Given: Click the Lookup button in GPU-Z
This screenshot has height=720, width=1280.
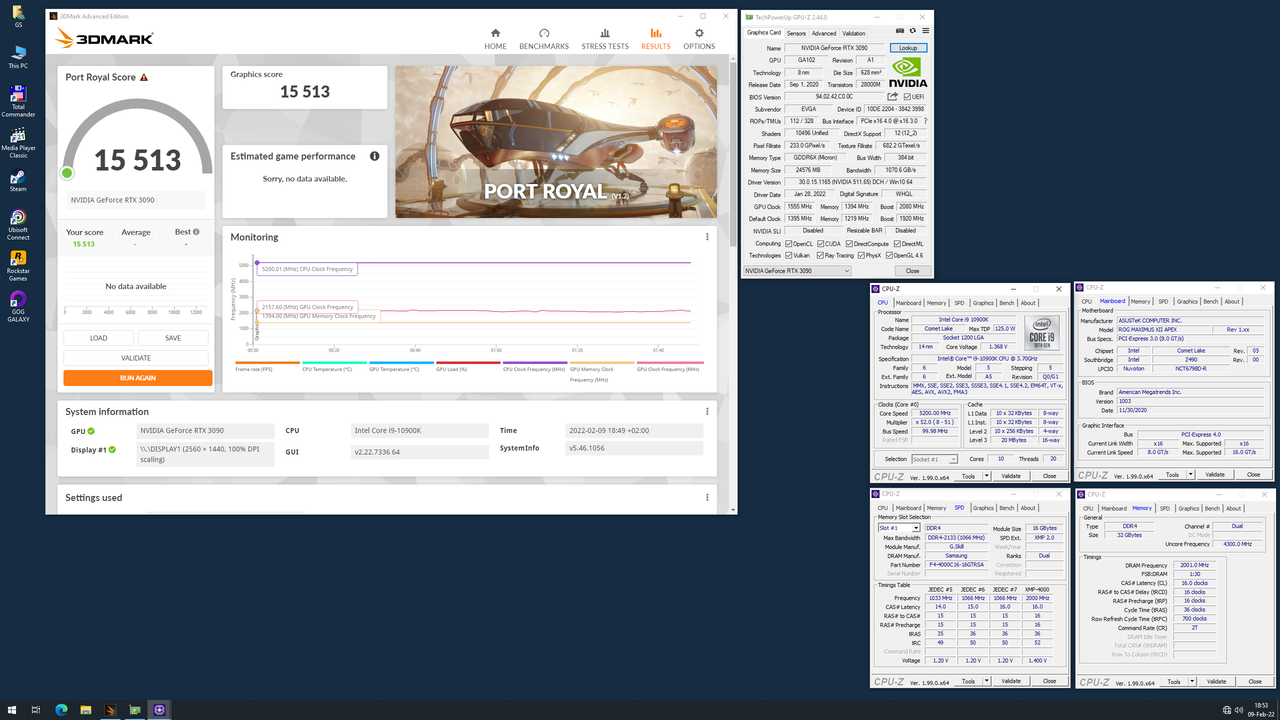Looking at the screenshot, I should point(908,48).
